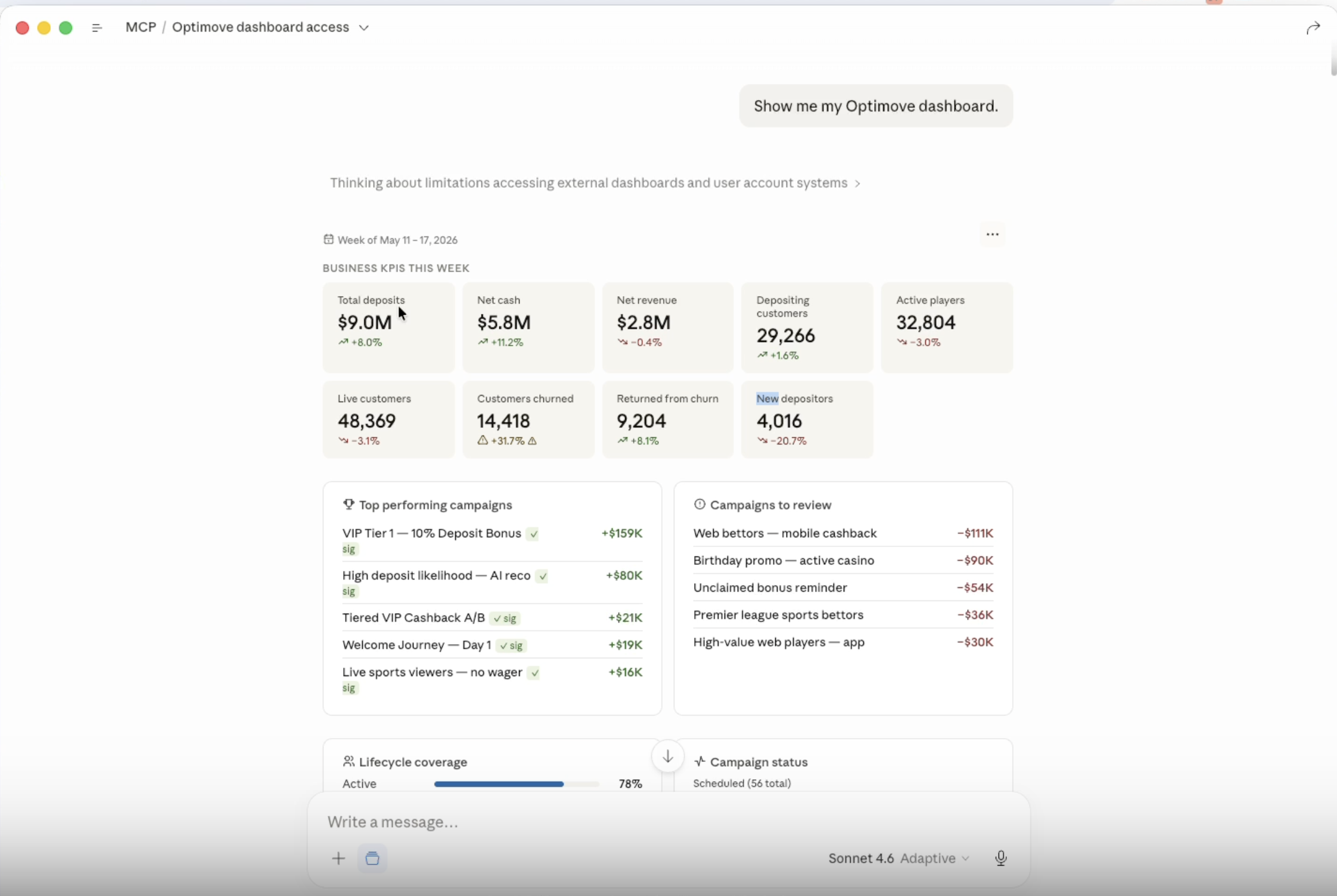Click 'VIP Tier 1 — 10% Deposit Bonus' row
Image resolution: width=1337 pixels, height=896 pixels.
pyautogui.click(x=492, y=540)
